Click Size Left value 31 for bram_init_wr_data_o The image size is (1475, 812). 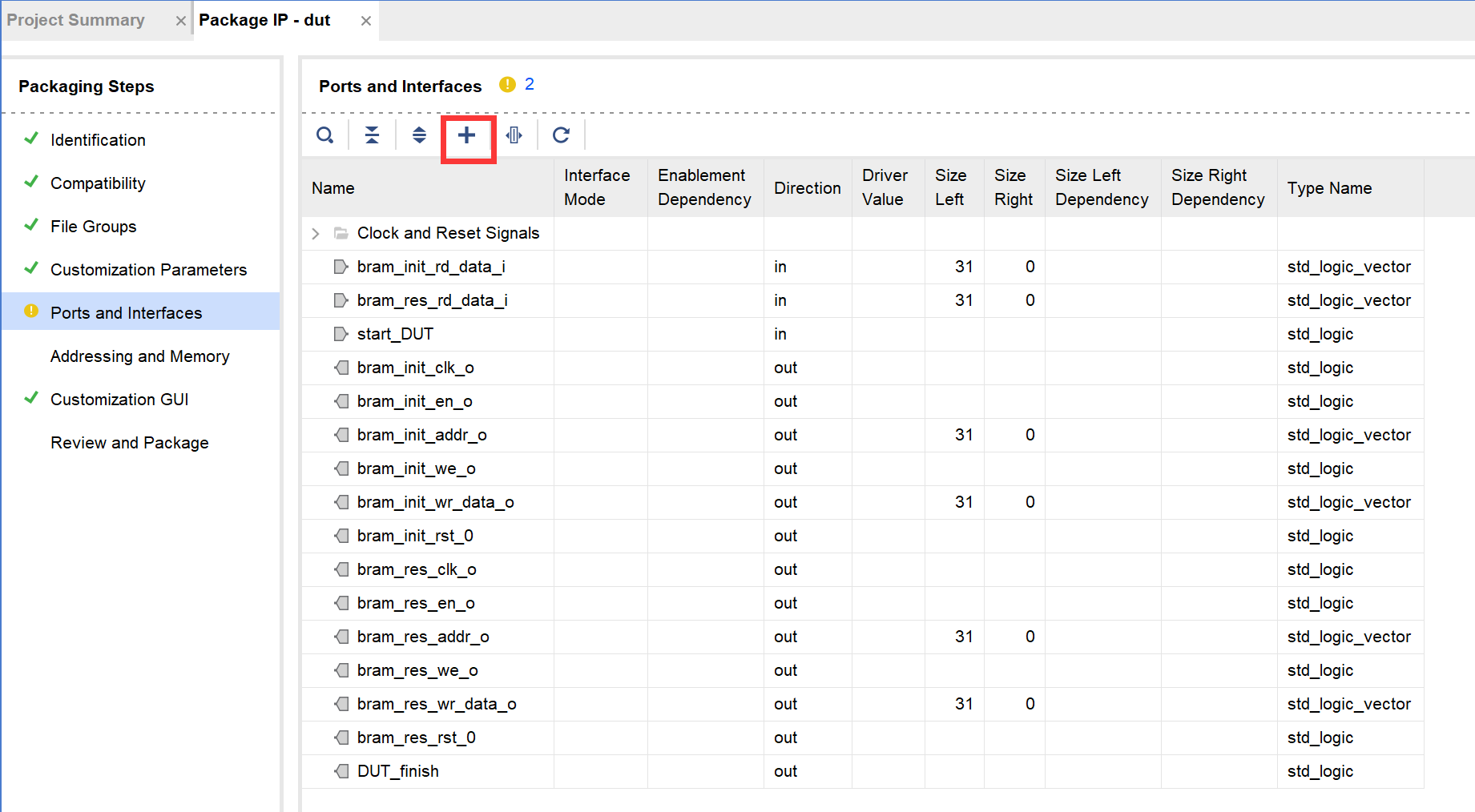[964, 502]
